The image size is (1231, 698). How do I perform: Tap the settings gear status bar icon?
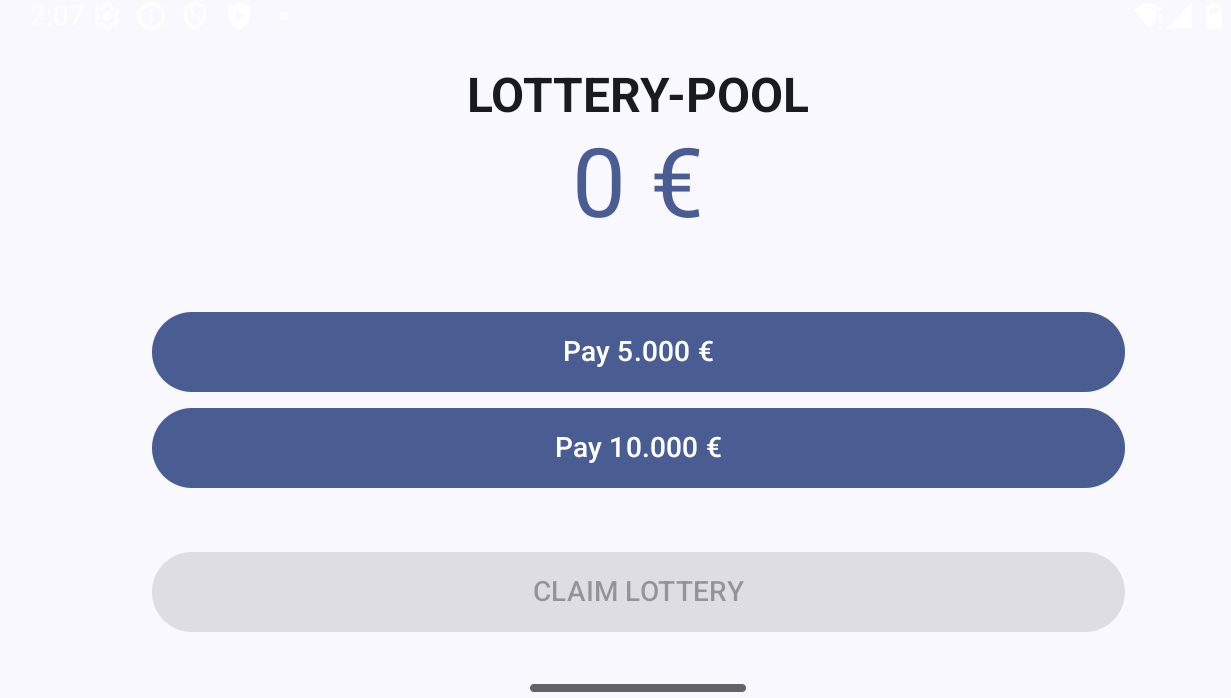107,16
